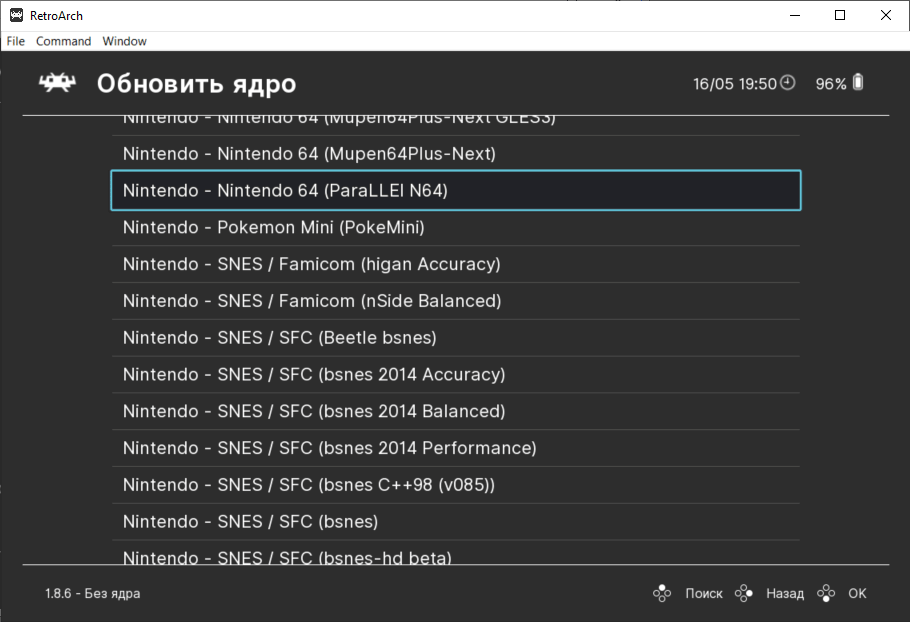Maximize the RetroArch window

coord(840,15)
